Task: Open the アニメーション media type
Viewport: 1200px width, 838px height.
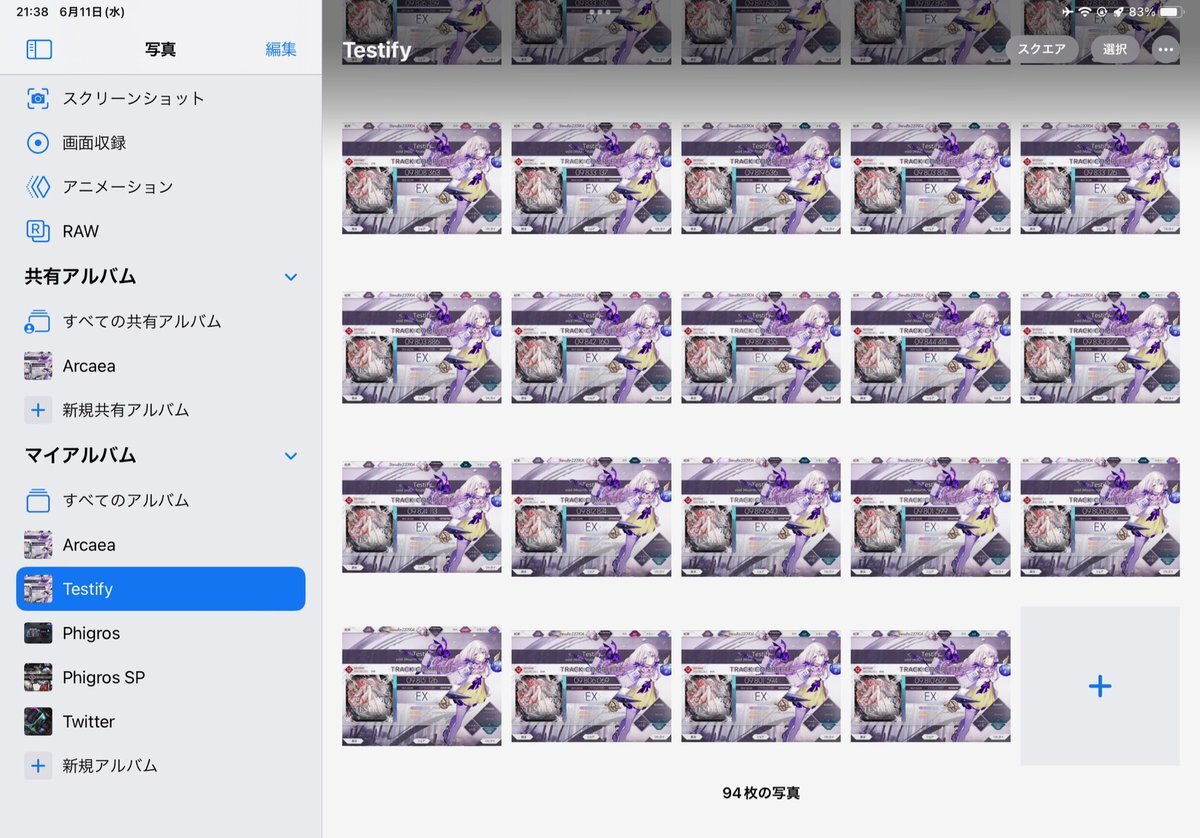Action: [x=161, y=186]
